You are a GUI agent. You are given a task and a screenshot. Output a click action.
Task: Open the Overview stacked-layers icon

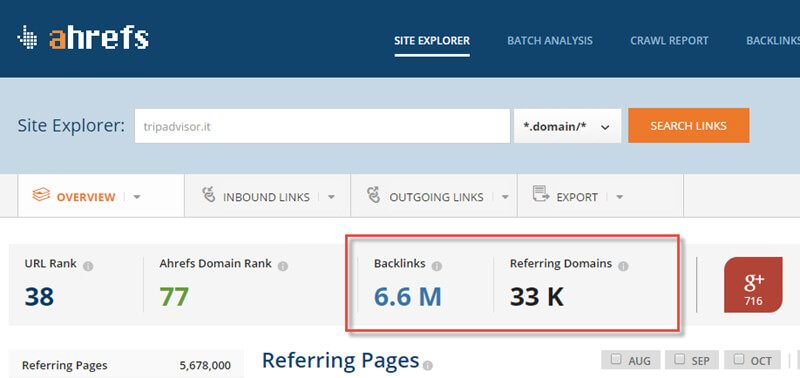tap(41, 195)
